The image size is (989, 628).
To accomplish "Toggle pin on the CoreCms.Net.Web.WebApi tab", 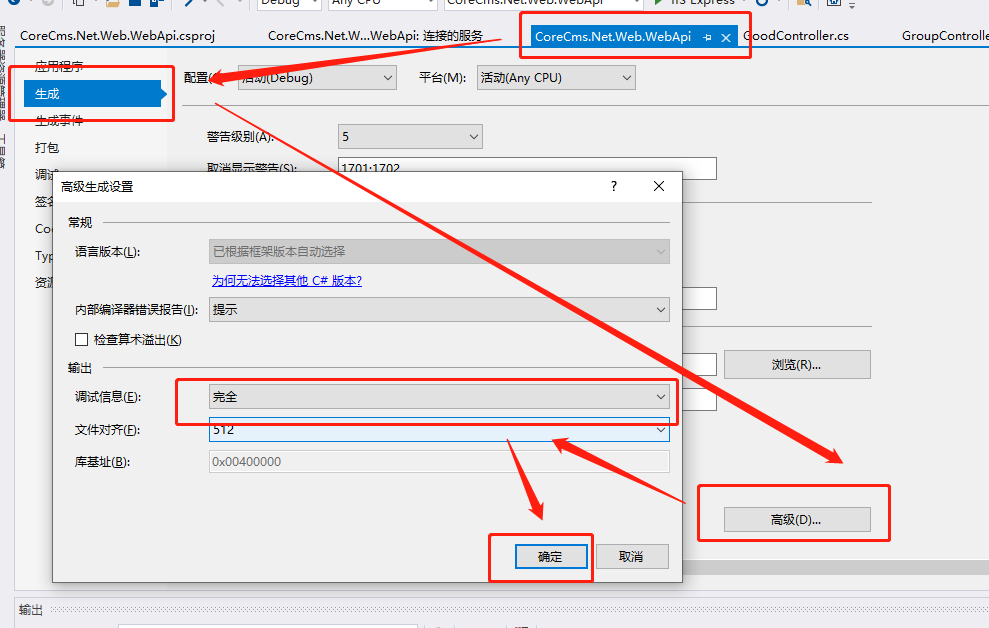I will (x=707, y=37).
